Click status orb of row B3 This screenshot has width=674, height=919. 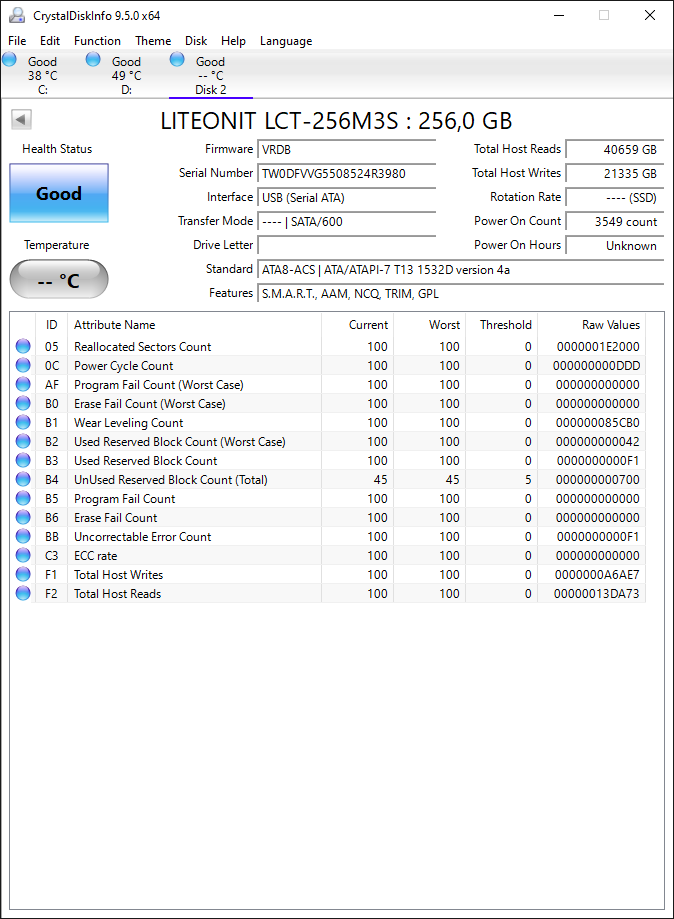tap(23, 461)
